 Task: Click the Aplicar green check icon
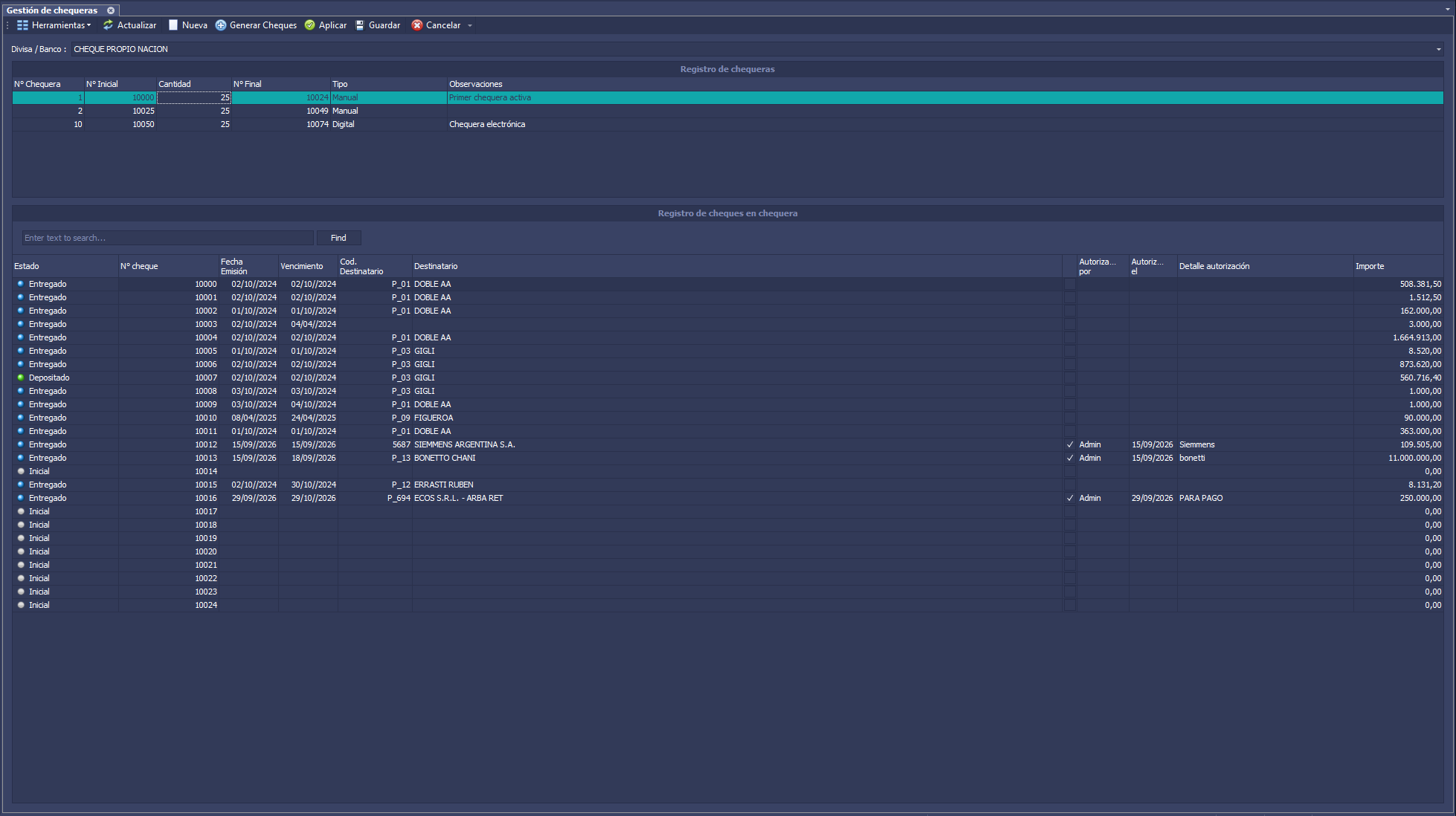point(310,25)
